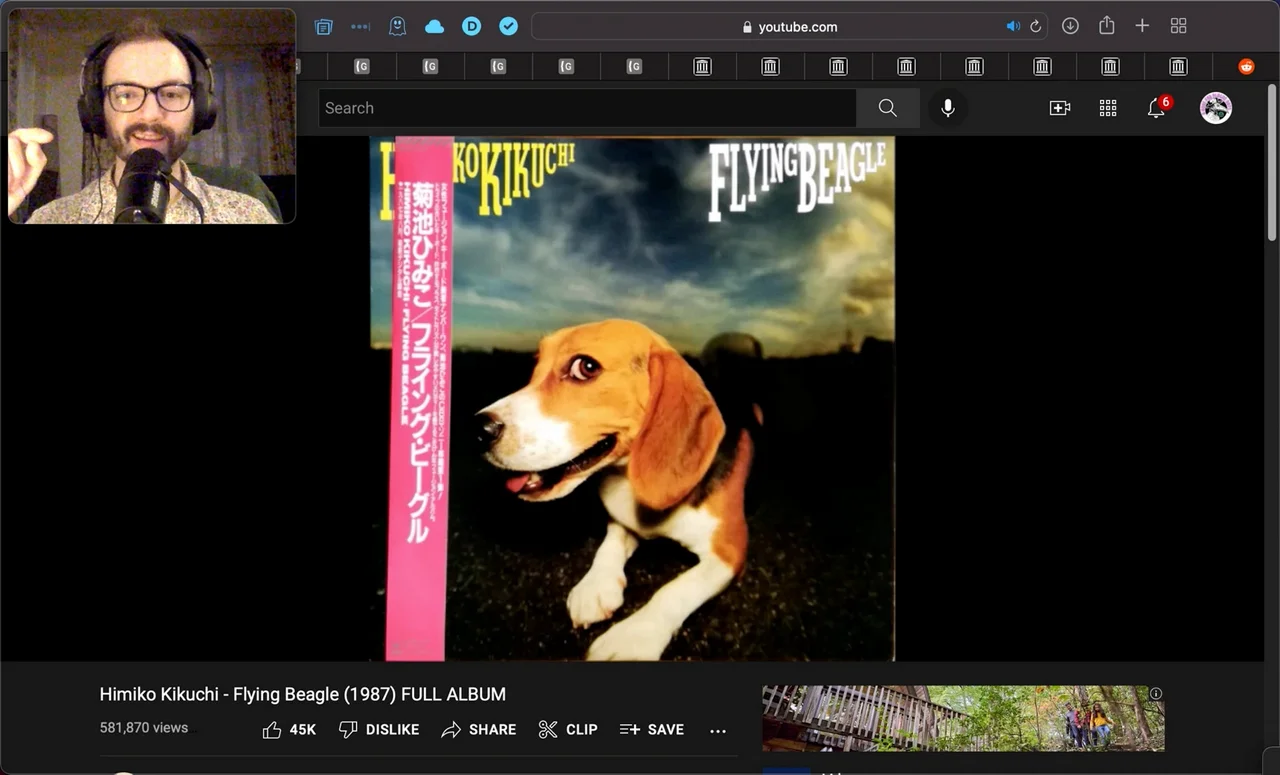Open the Safari share menu

click(1106, 26)
